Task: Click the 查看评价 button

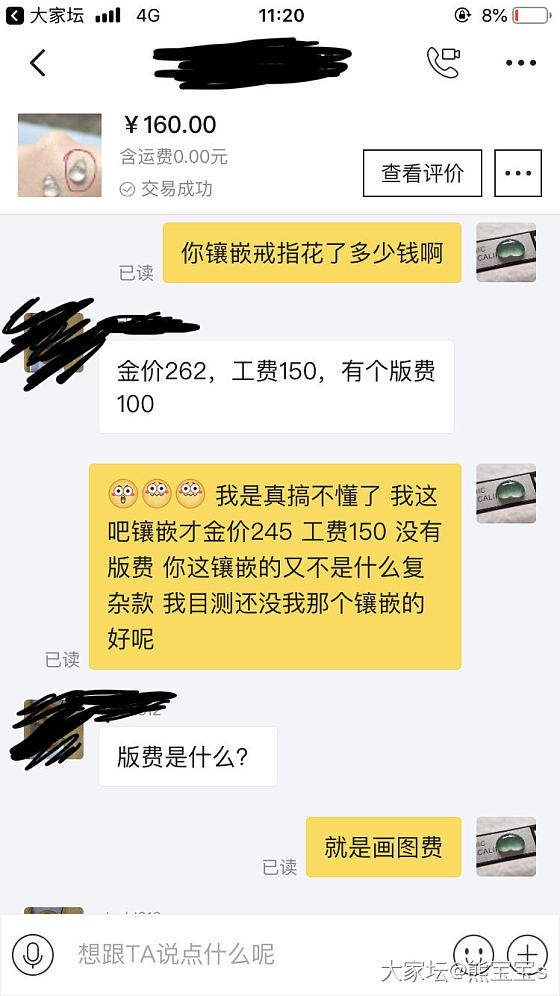Action: coord(422,173)
